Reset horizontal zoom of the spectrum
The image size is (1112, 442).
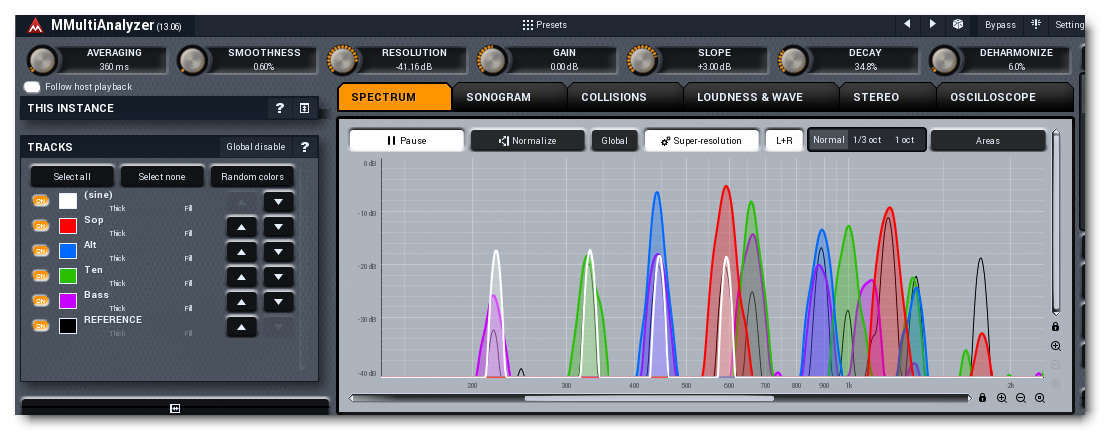(x=1040, y=398)
